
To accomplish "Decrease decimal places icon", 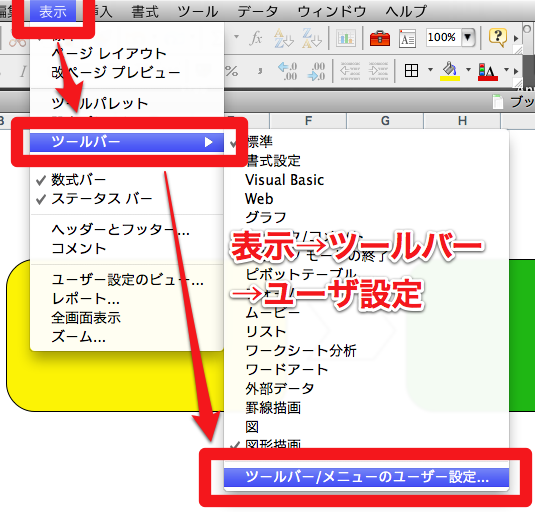I will click(316, 71).
